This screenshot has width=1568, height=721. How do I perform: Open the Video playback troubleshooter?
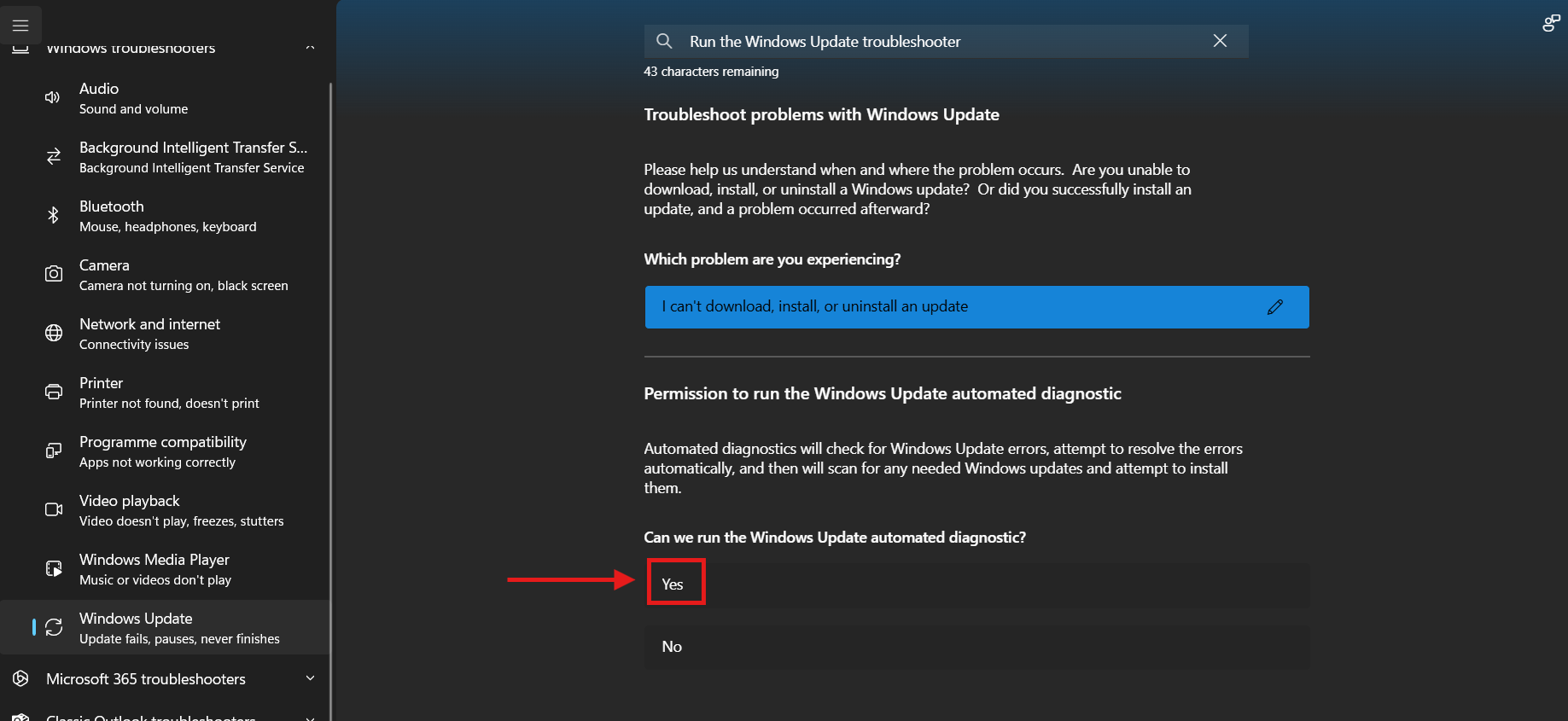pos(165,510)
